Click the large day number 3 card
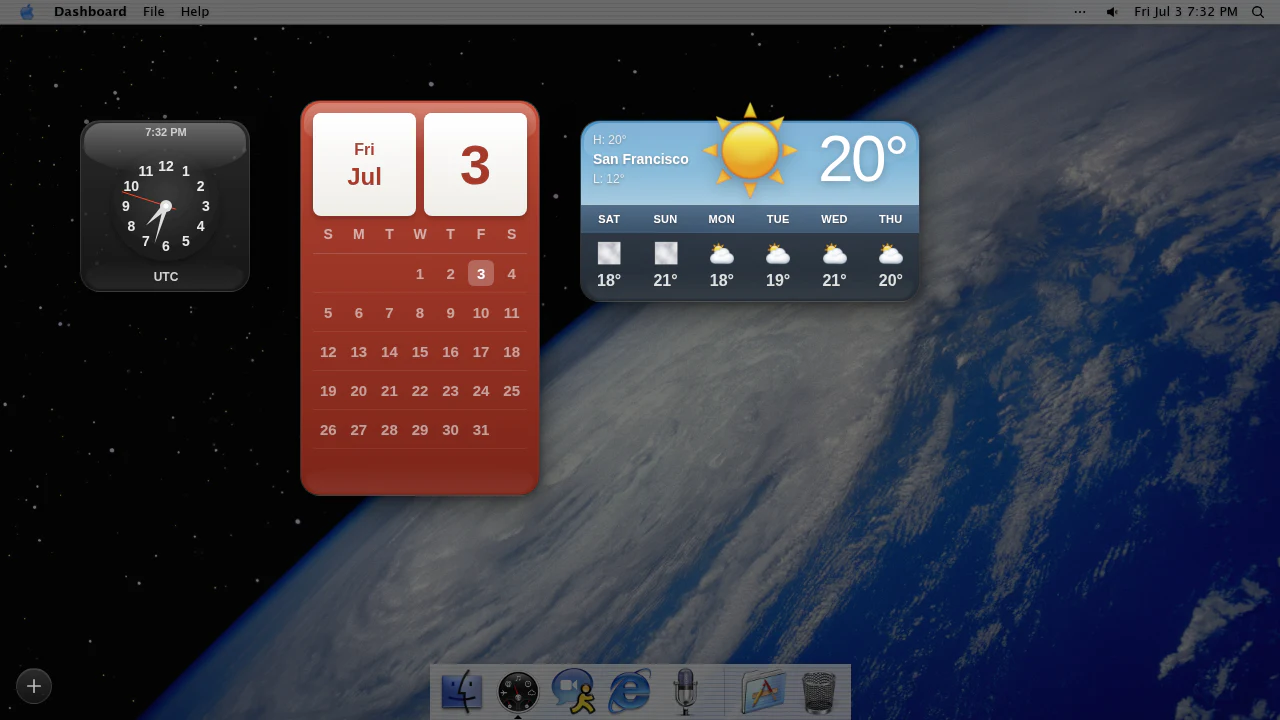Viewport: 1280px width, 720px height. [475, 164]
